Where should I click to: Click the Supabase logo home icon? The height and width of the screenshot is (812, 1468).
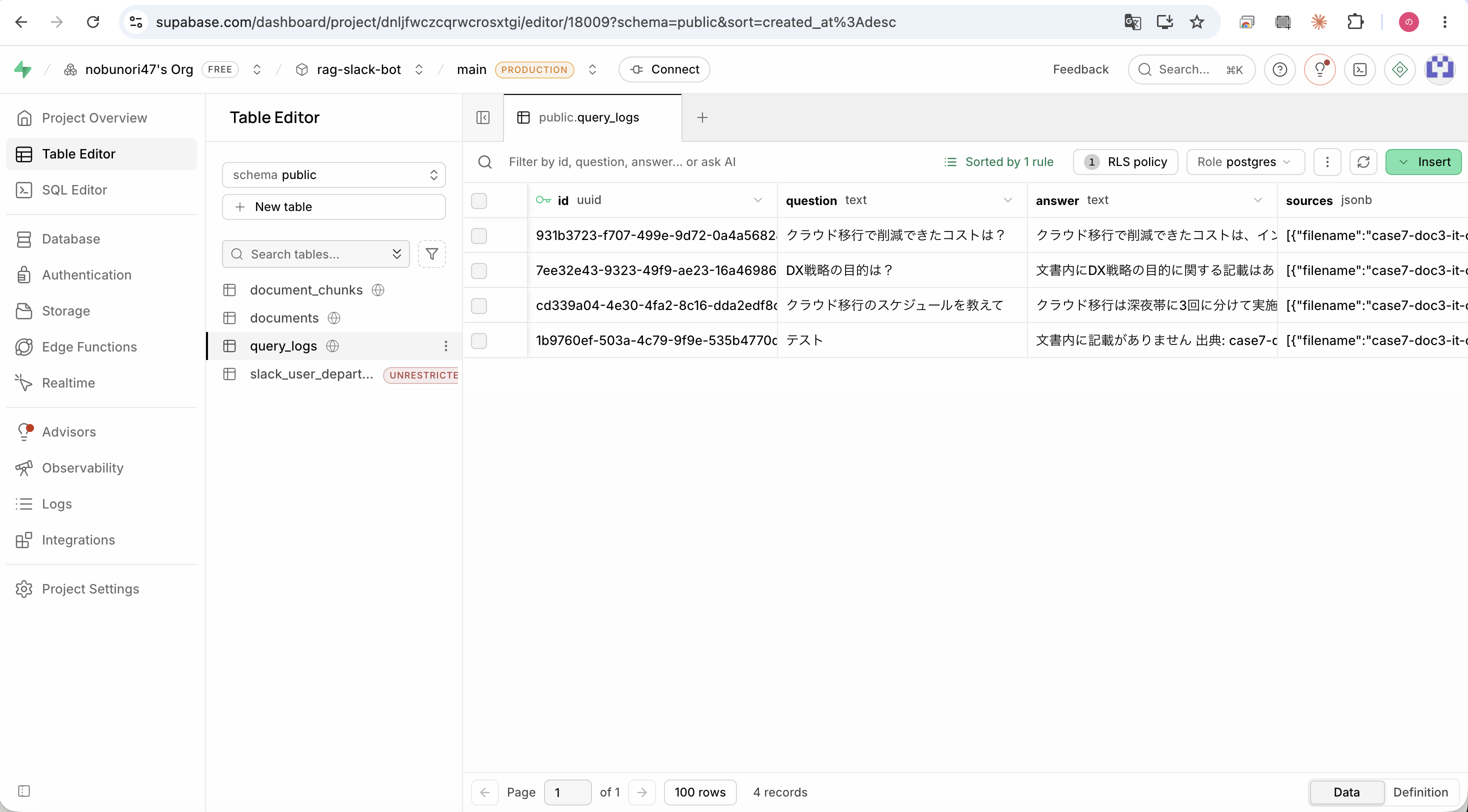coord(23,69)
